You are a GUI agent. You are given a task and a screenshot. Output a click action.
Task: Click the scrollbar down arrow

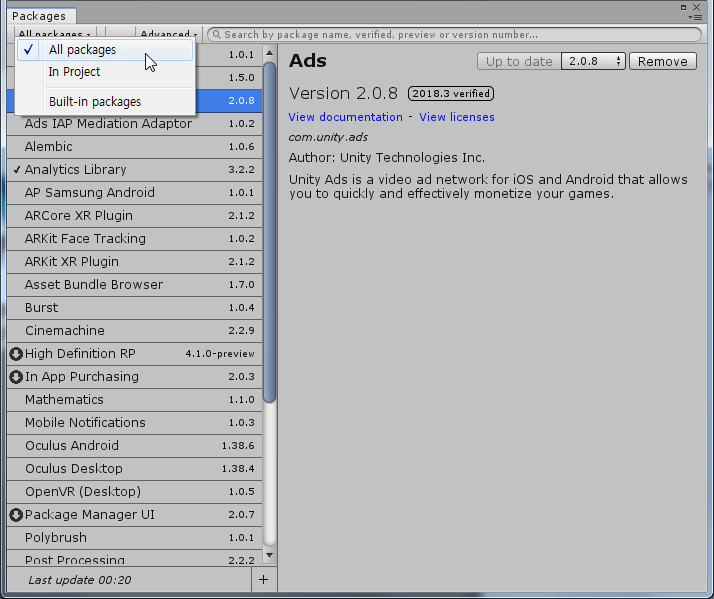coord(270,555)
